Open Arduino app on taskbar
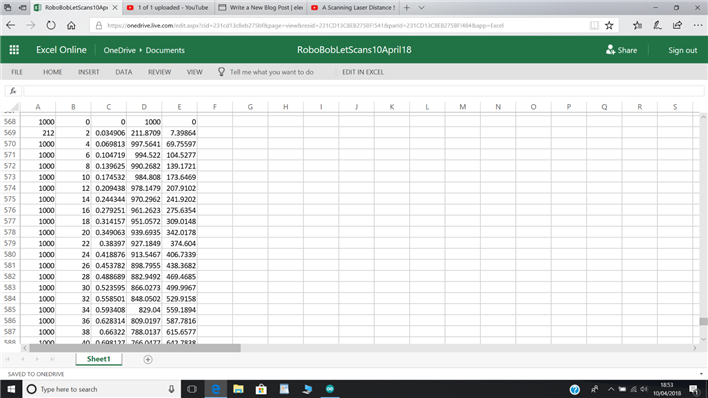Image resolution: width=708 pixels, height=398 pixels. (330, 389)
